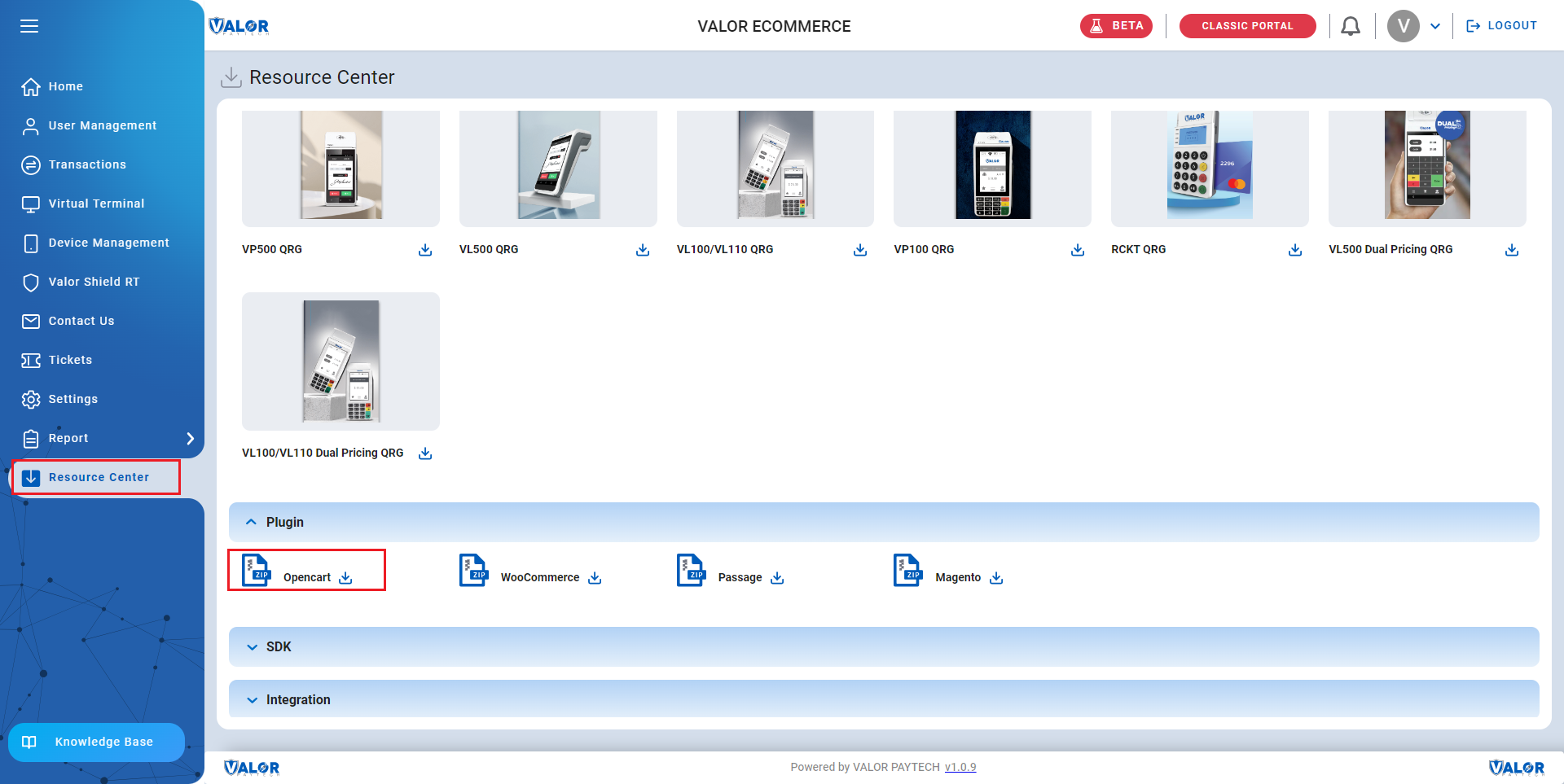Viewport: 1564px width, 784px height.
Task: Download the VL500 Dual Pricing QRG
Action: (x=1512, y=250)
